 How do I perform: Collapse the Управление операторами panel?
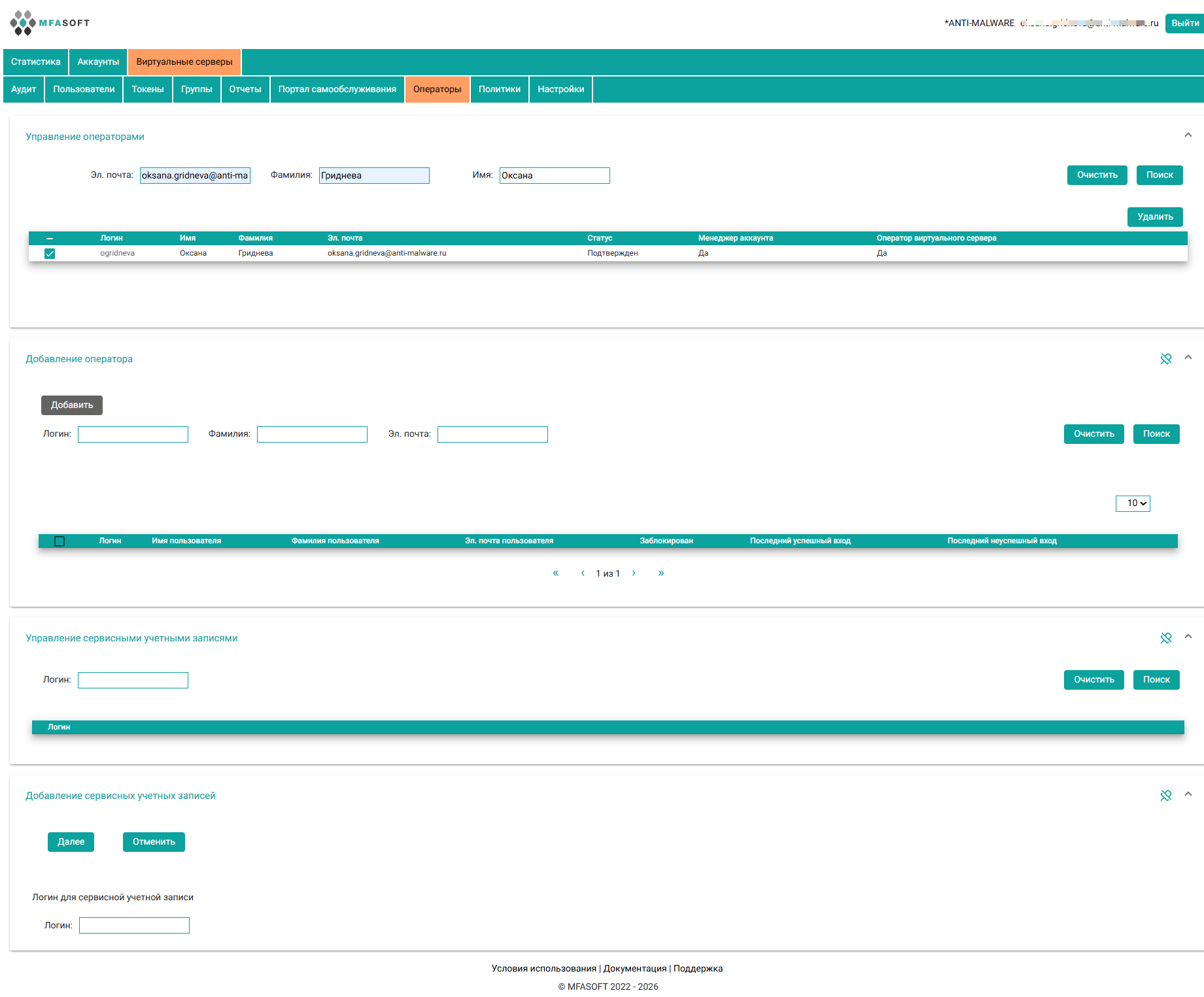(1188, 135)
